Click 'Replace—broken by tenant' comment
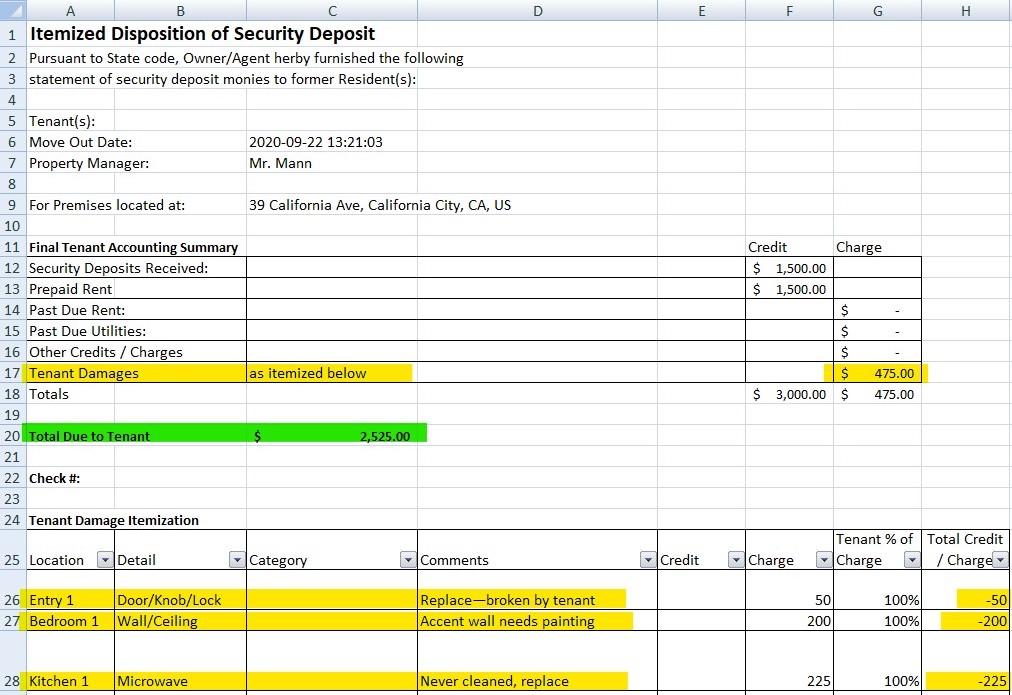The width and height of the screenshot is (1012, 695). click(507, 600)
